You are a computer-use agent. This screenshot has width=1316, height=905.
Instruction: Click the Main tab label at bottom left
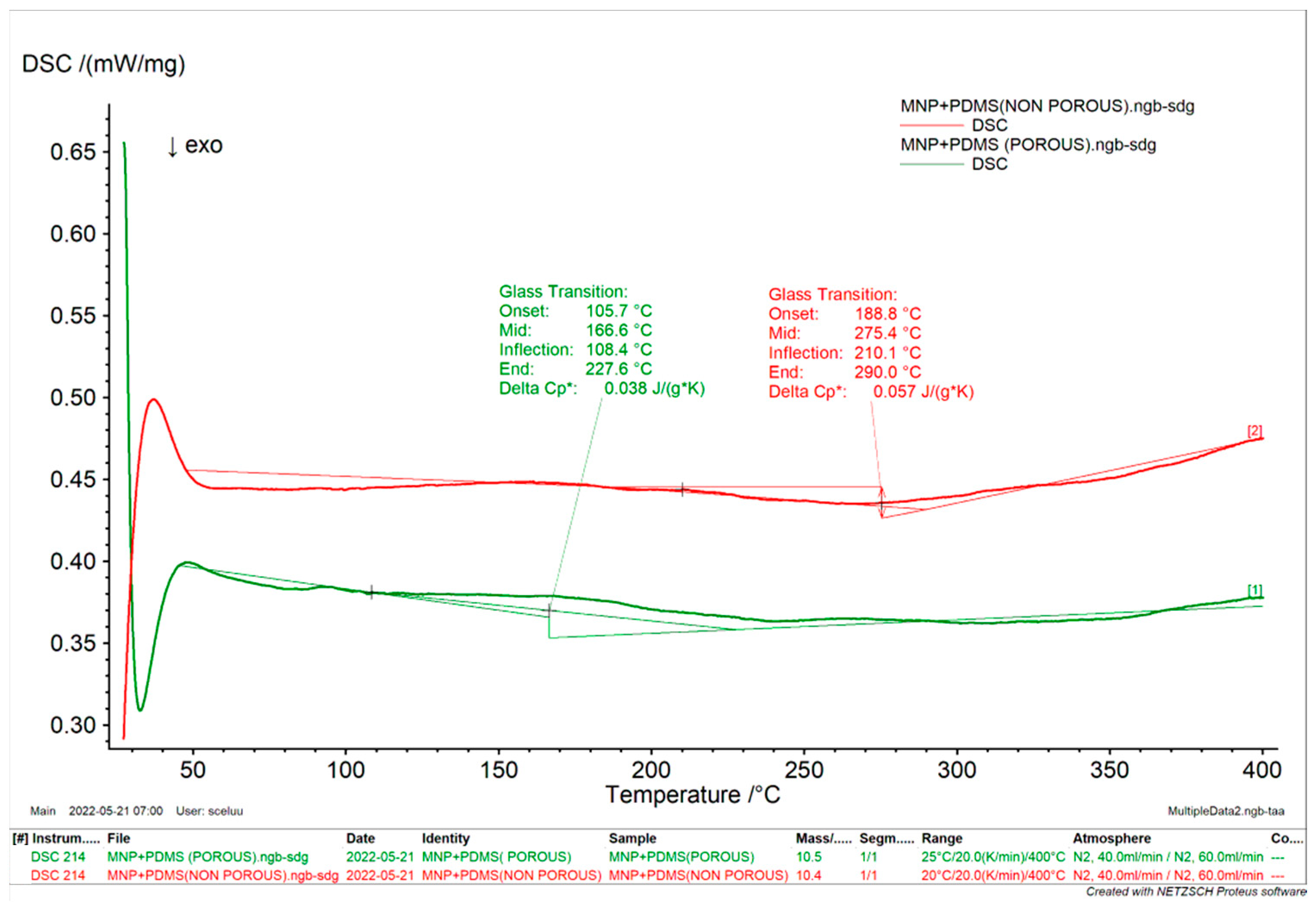43,811
